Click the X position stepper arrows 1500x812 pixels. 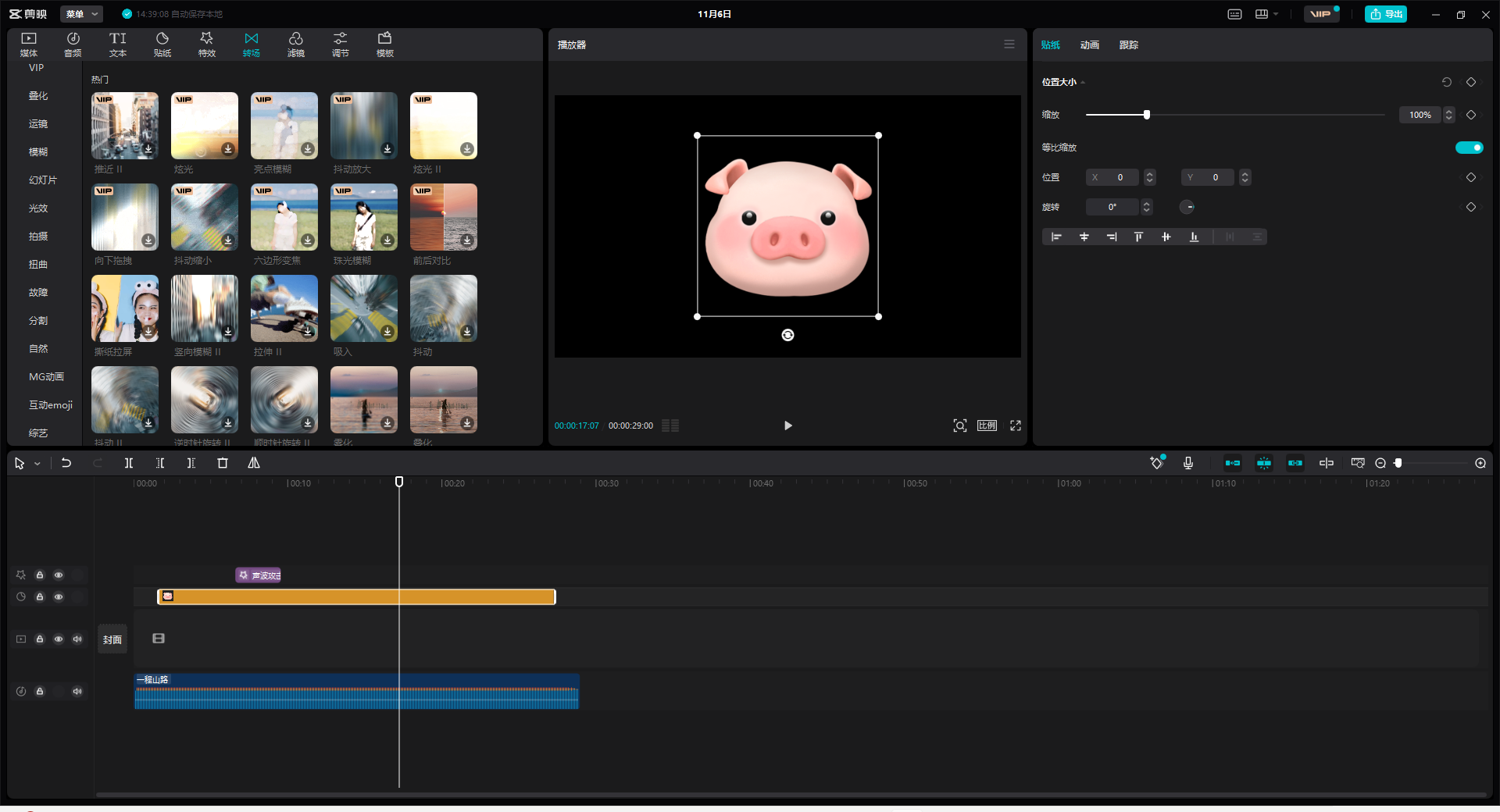1150,177
